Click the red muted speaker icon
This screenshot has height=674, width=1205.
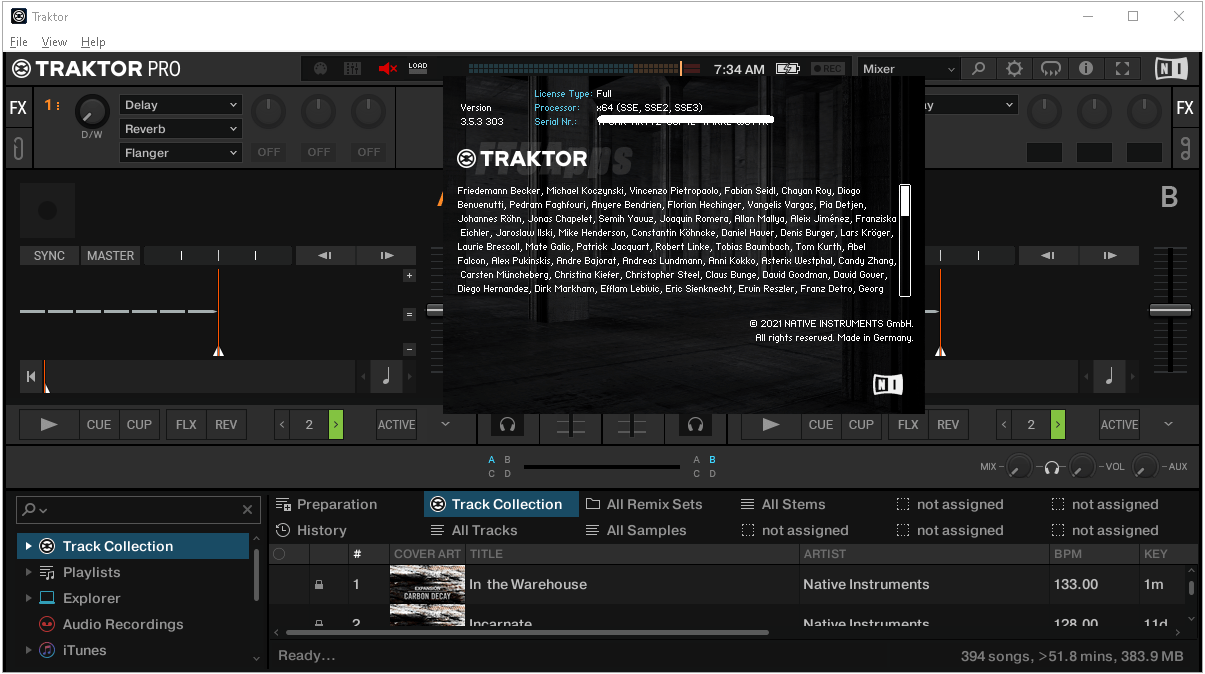click(387, 69)
